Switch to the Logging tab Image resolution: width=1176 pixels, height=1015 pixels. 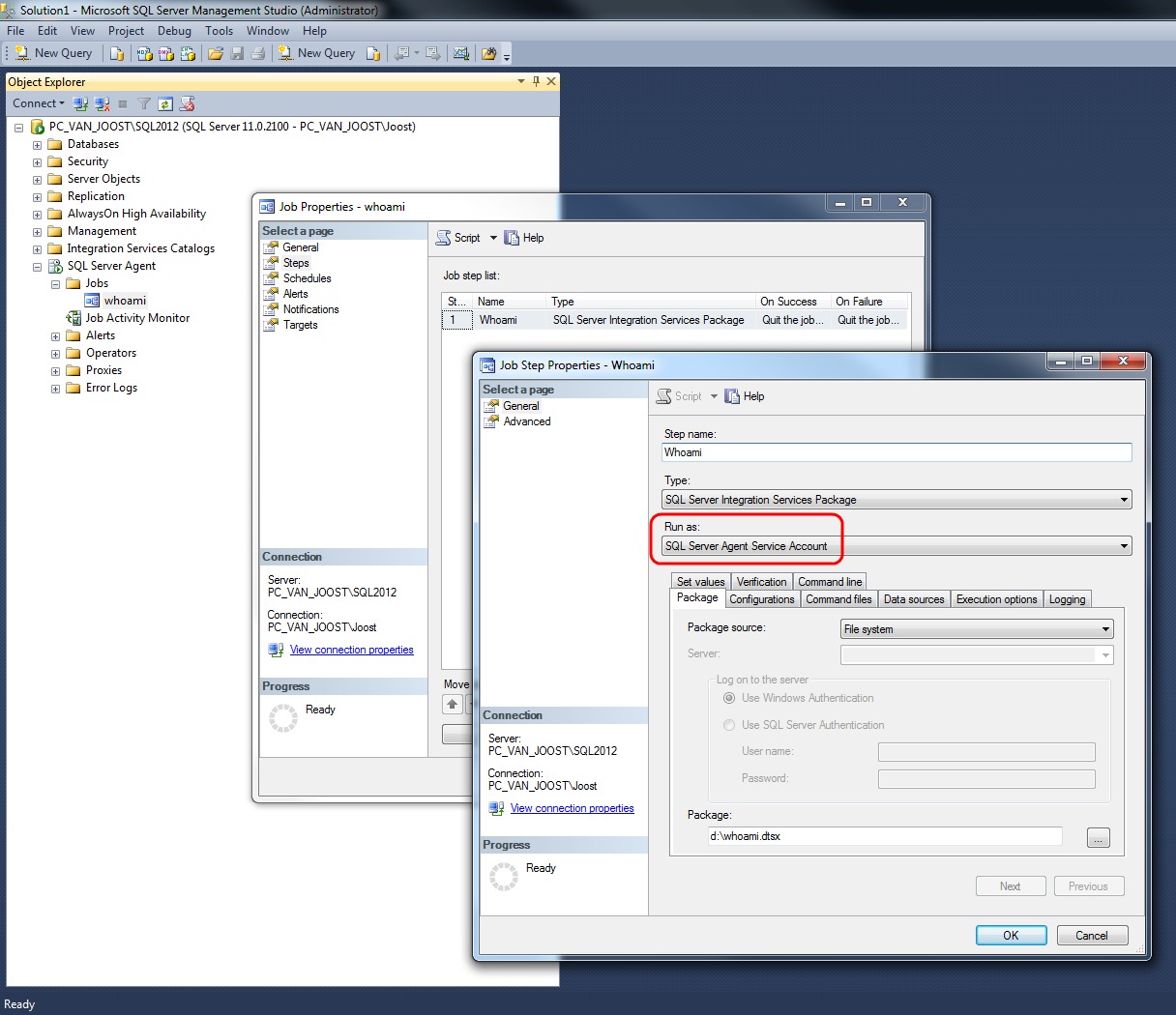point(1067,598)
